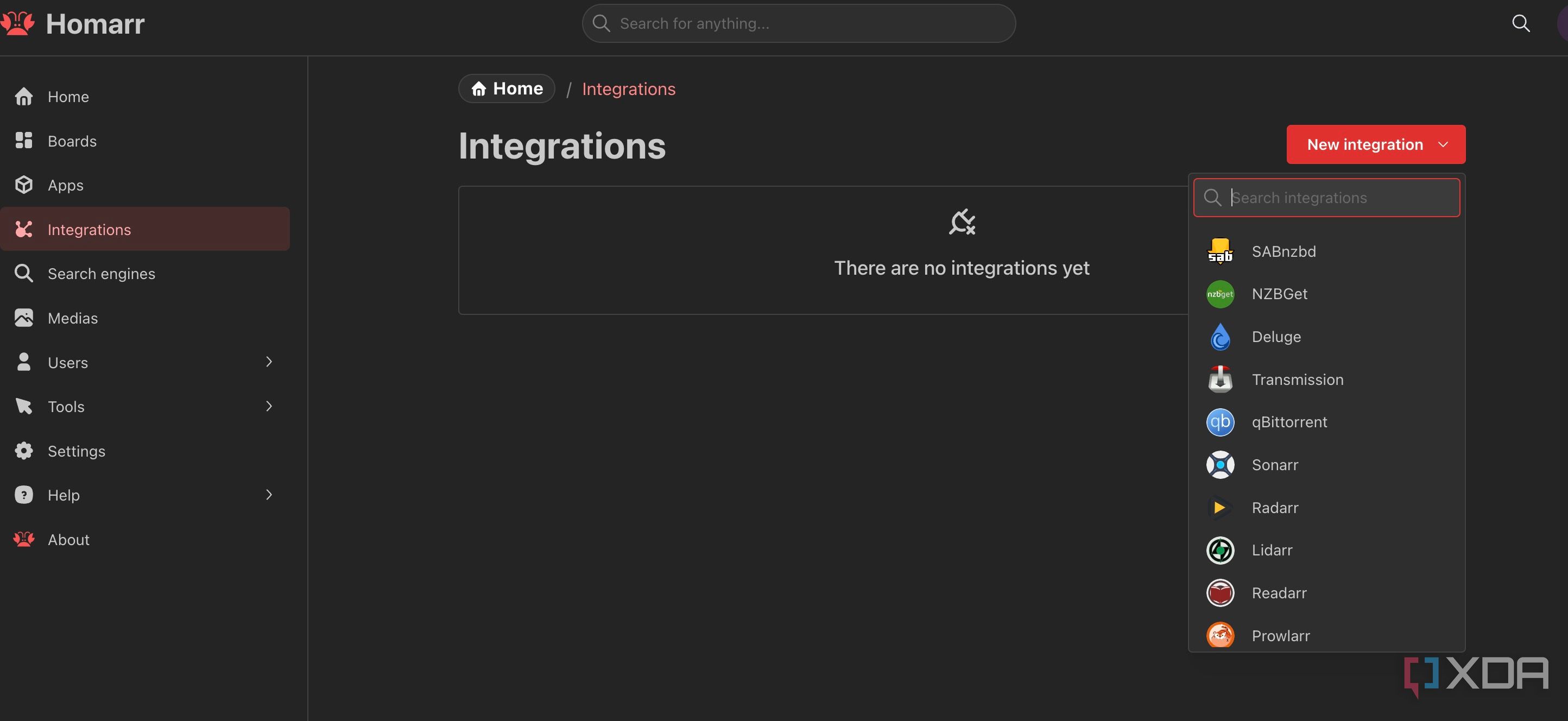Click the Tools label in sidebar

(x=66, y=407)
